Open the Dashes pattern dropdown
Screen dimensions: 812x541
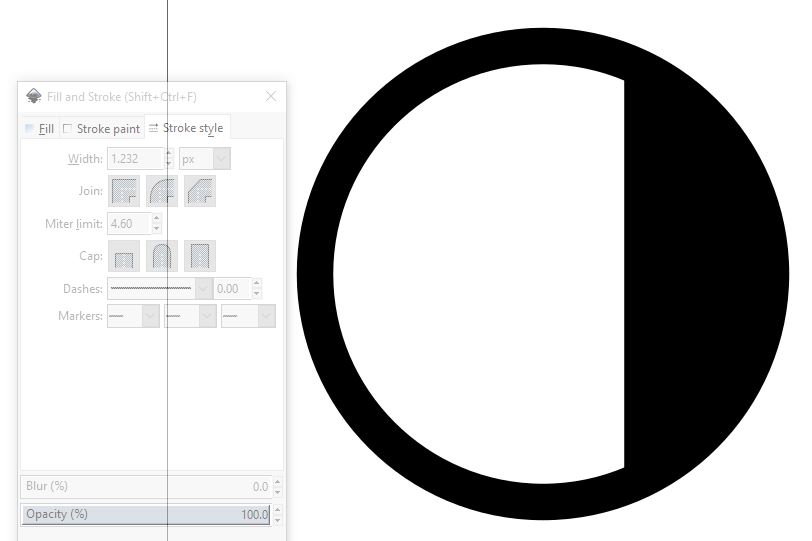coord(159,288)
